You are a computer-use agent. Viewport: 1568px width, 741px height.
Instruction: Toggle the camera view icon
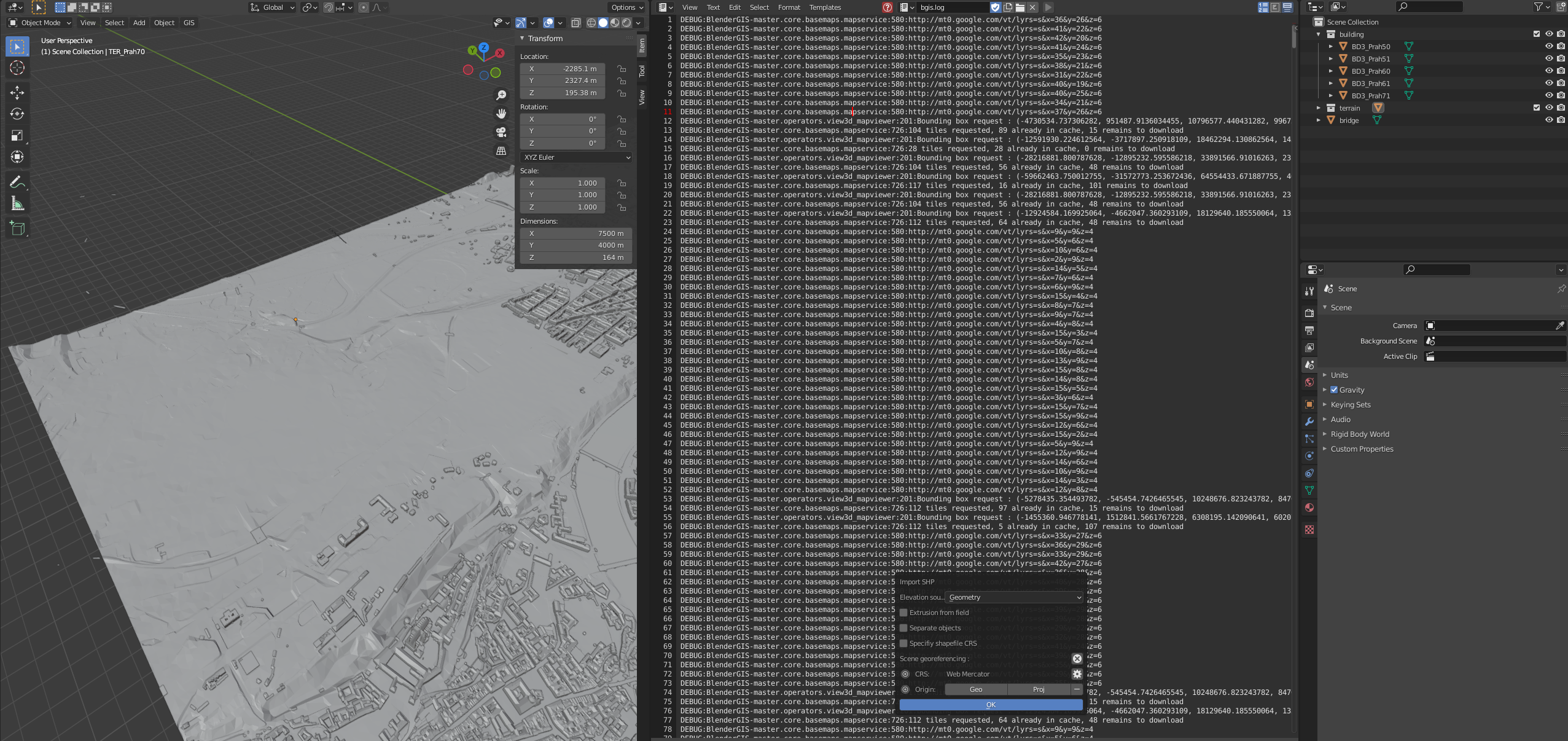(501, 132)
